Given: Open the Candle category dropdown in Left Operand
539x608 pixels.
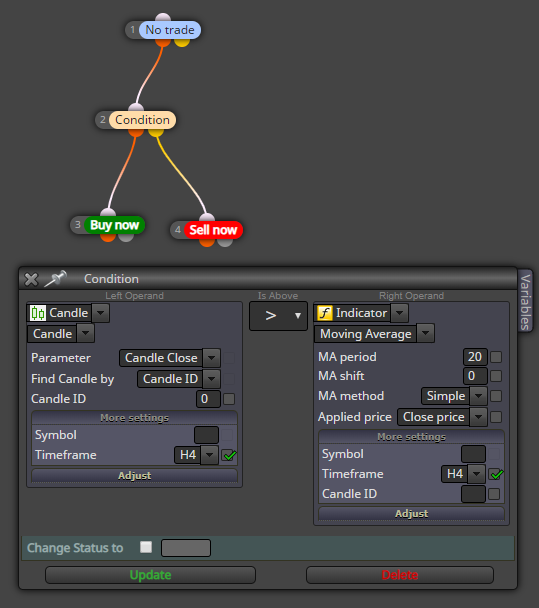Looking at the screenshot, I should 100,313.
